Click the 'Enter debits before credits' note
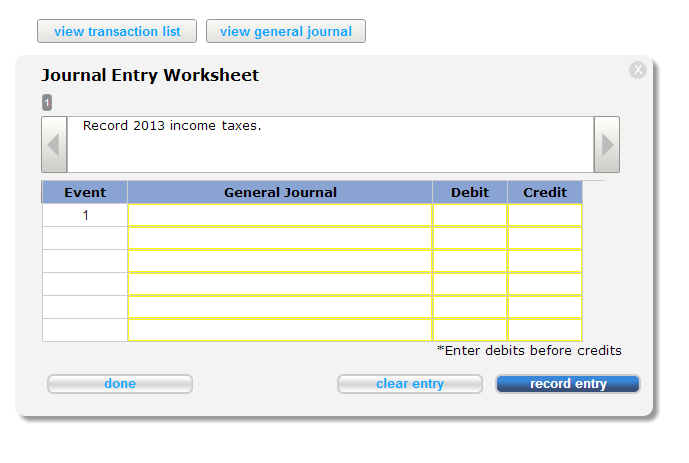Image resolution: width=689 pixels, height=463 pixels. coord(529,351)
